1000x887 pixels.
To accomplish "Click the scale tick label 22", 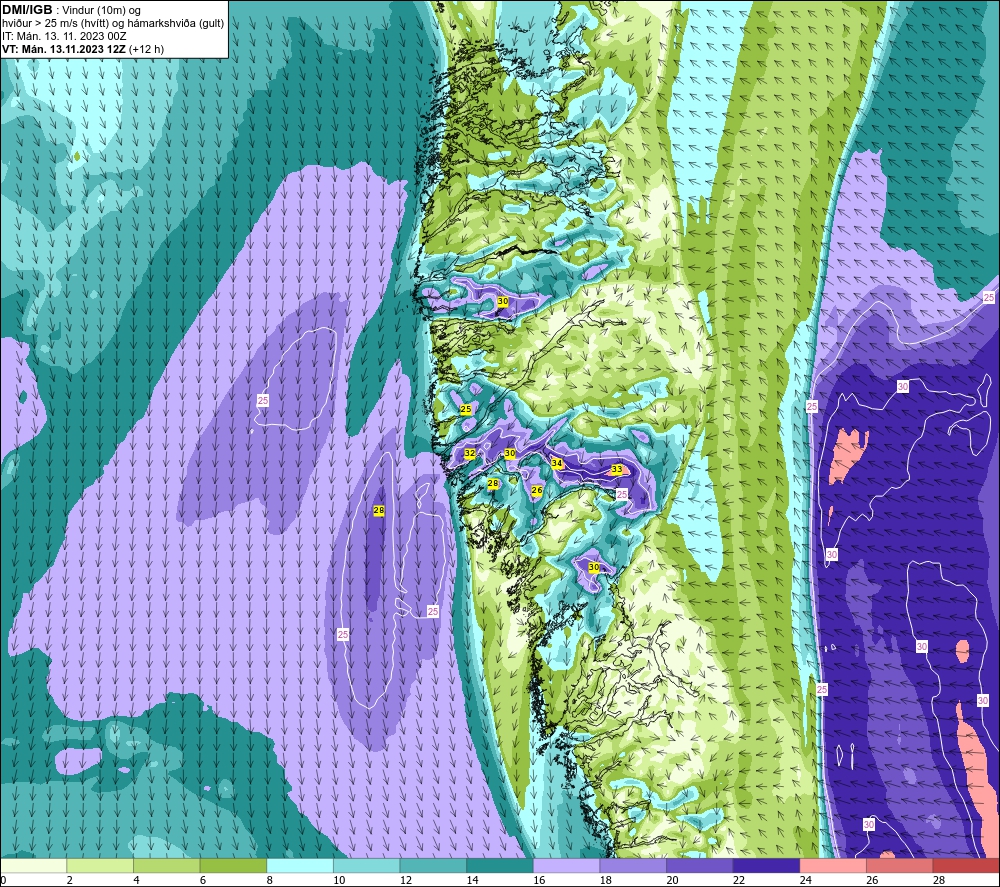I will tap(739, 880).
